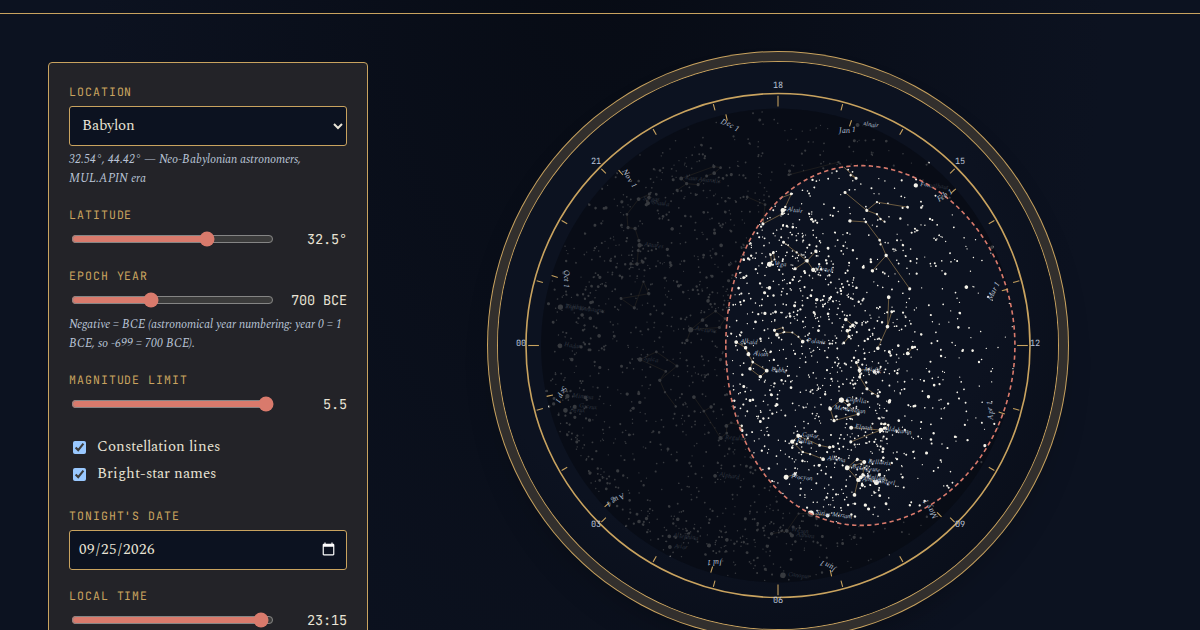Click the 03 hour label on chart ring
1200x630 pixels.
(x=596, y=524)
